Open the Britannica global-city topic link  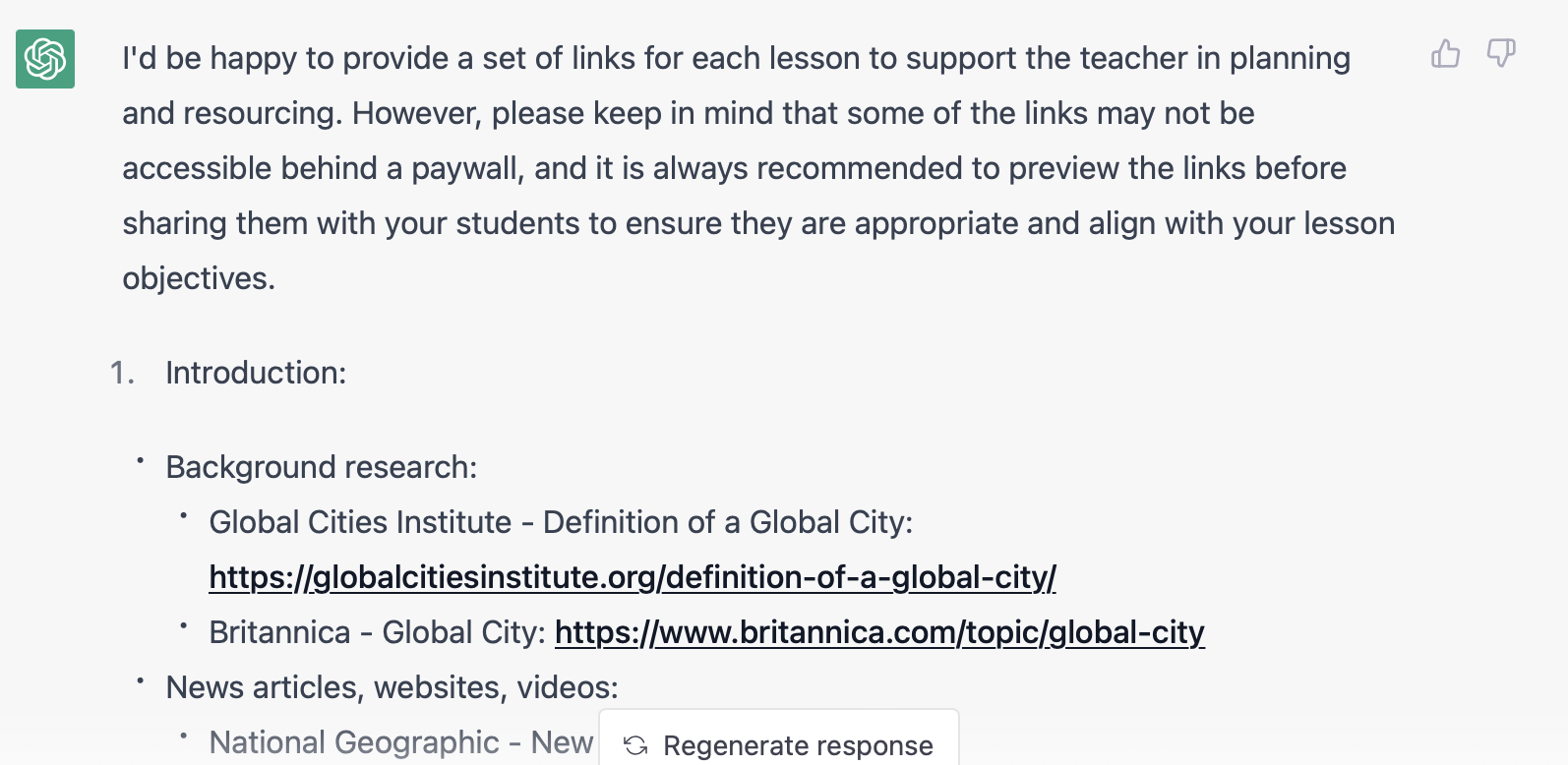click(x=879, y=632)
